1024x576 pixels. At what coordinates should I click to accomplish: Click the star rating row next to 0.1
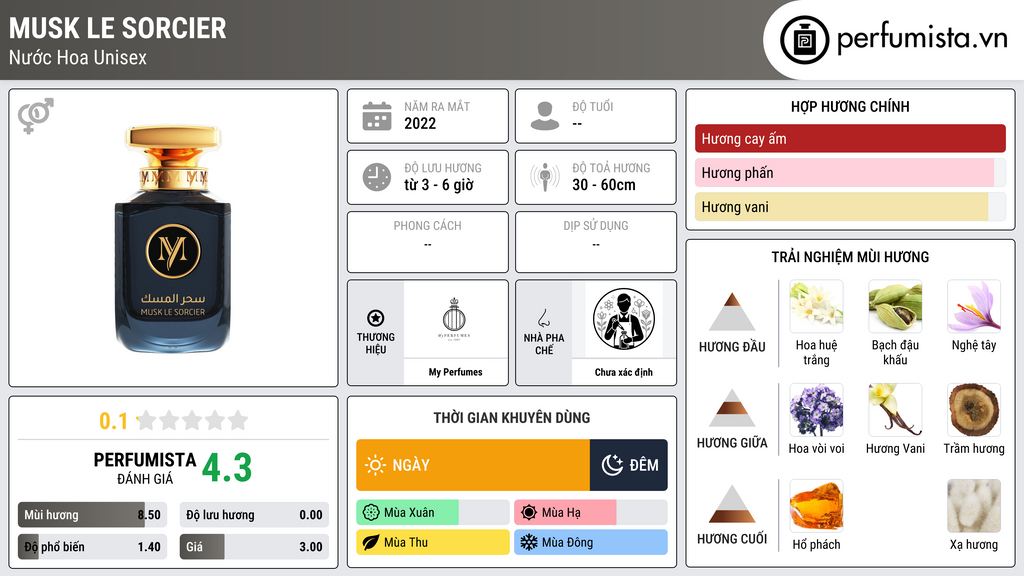click(193, 420)
